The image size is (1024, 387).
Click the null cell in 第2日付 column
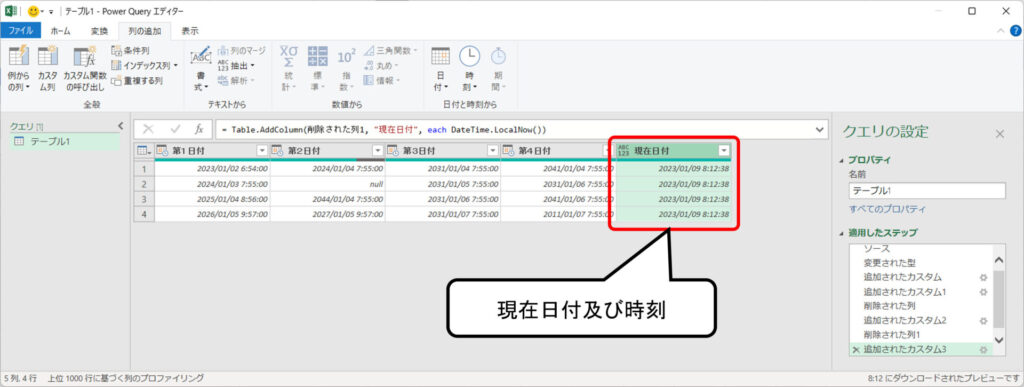click(327, 184)
